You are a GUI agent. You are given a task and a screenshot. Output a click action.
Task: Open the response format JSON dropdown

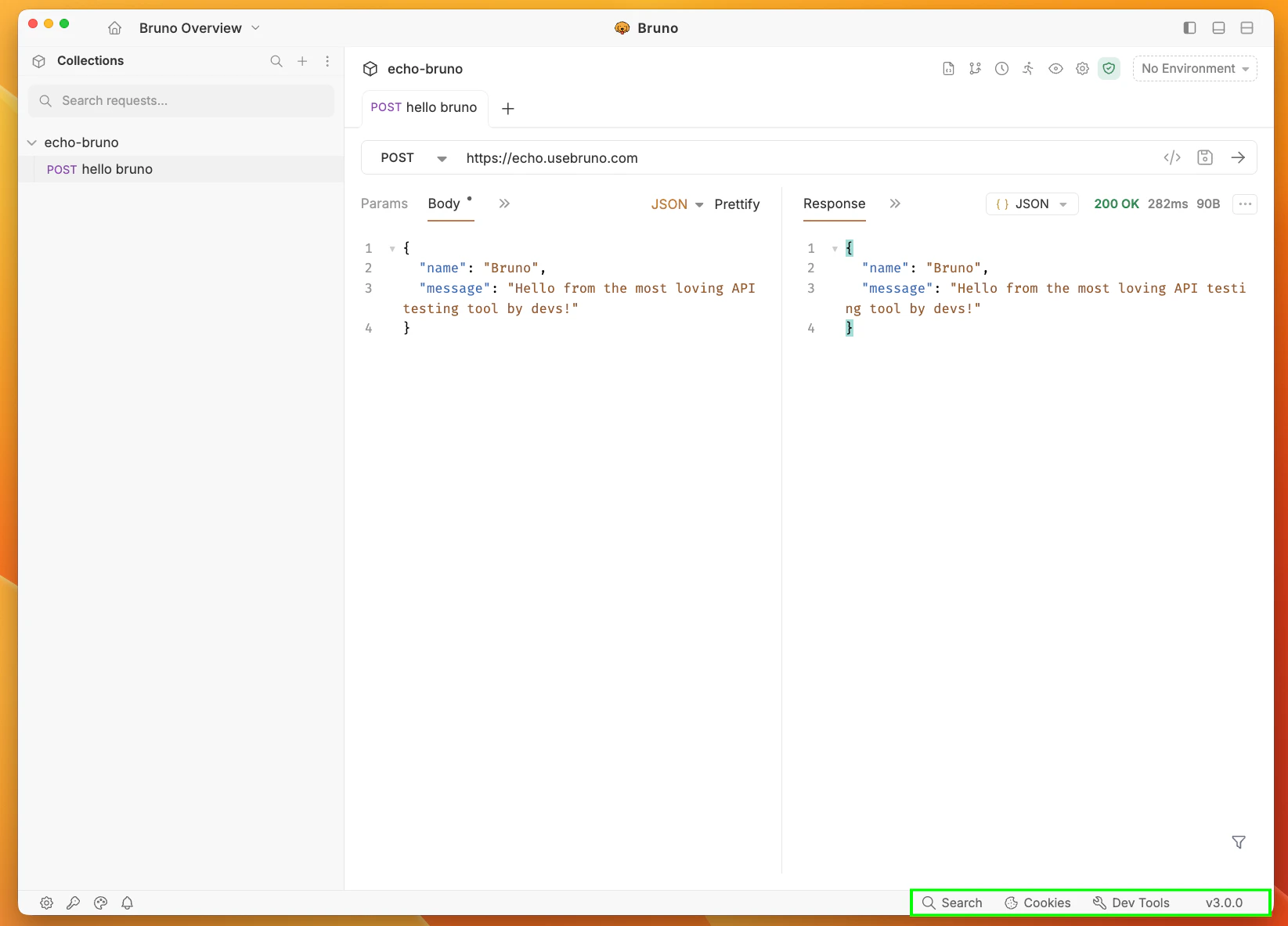(1031, 204)
